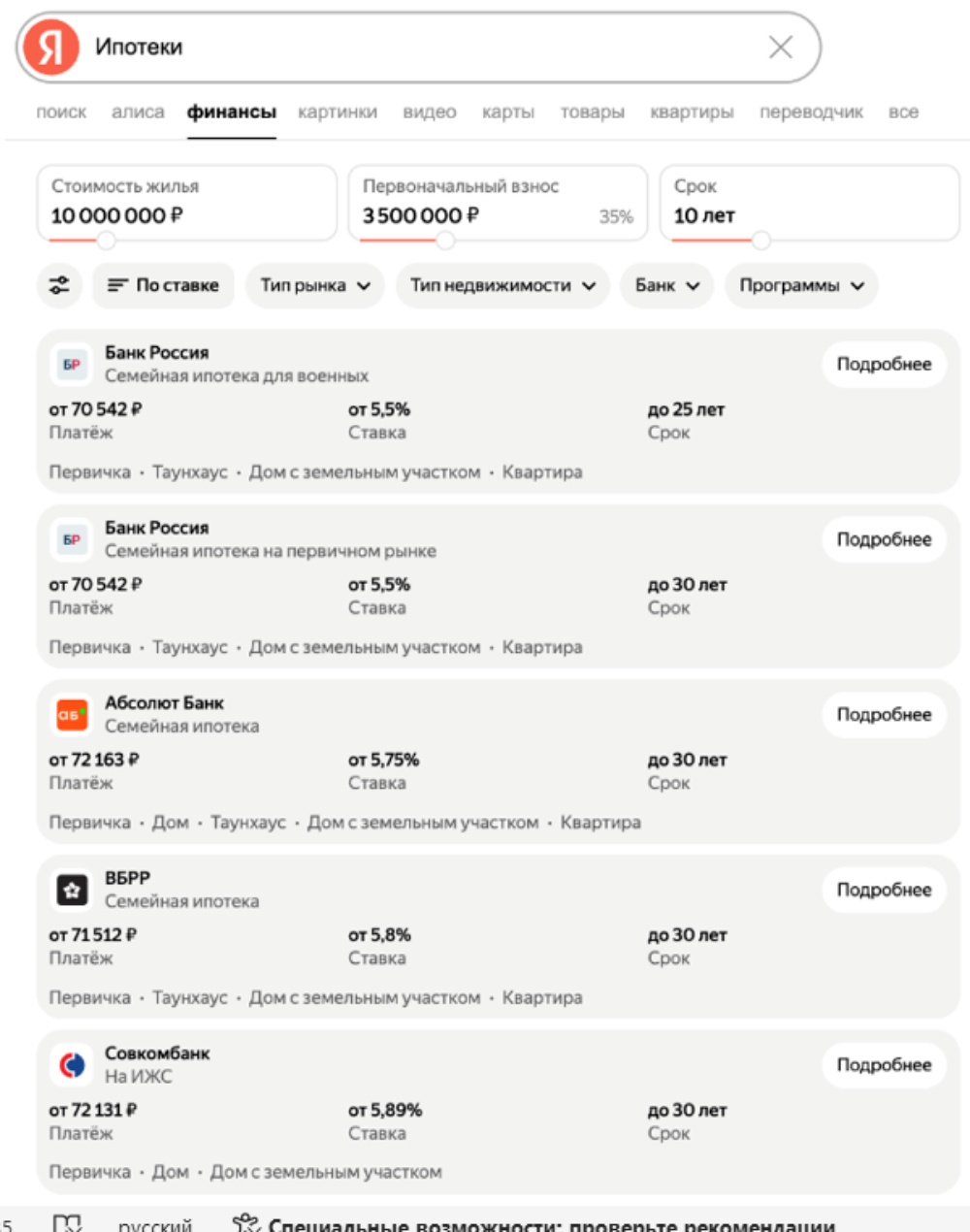Click the Yandex logo icon

click(51, 47)
